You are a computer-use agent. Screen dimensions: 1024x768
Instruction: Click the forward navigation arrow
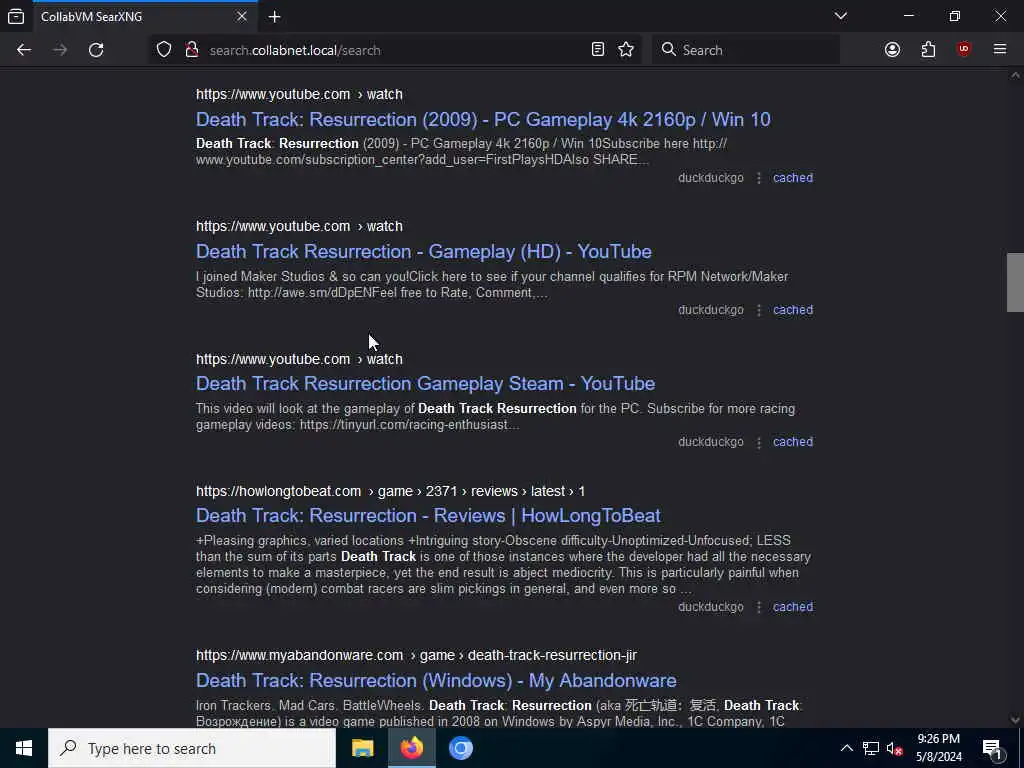click(x=60, y=50)
